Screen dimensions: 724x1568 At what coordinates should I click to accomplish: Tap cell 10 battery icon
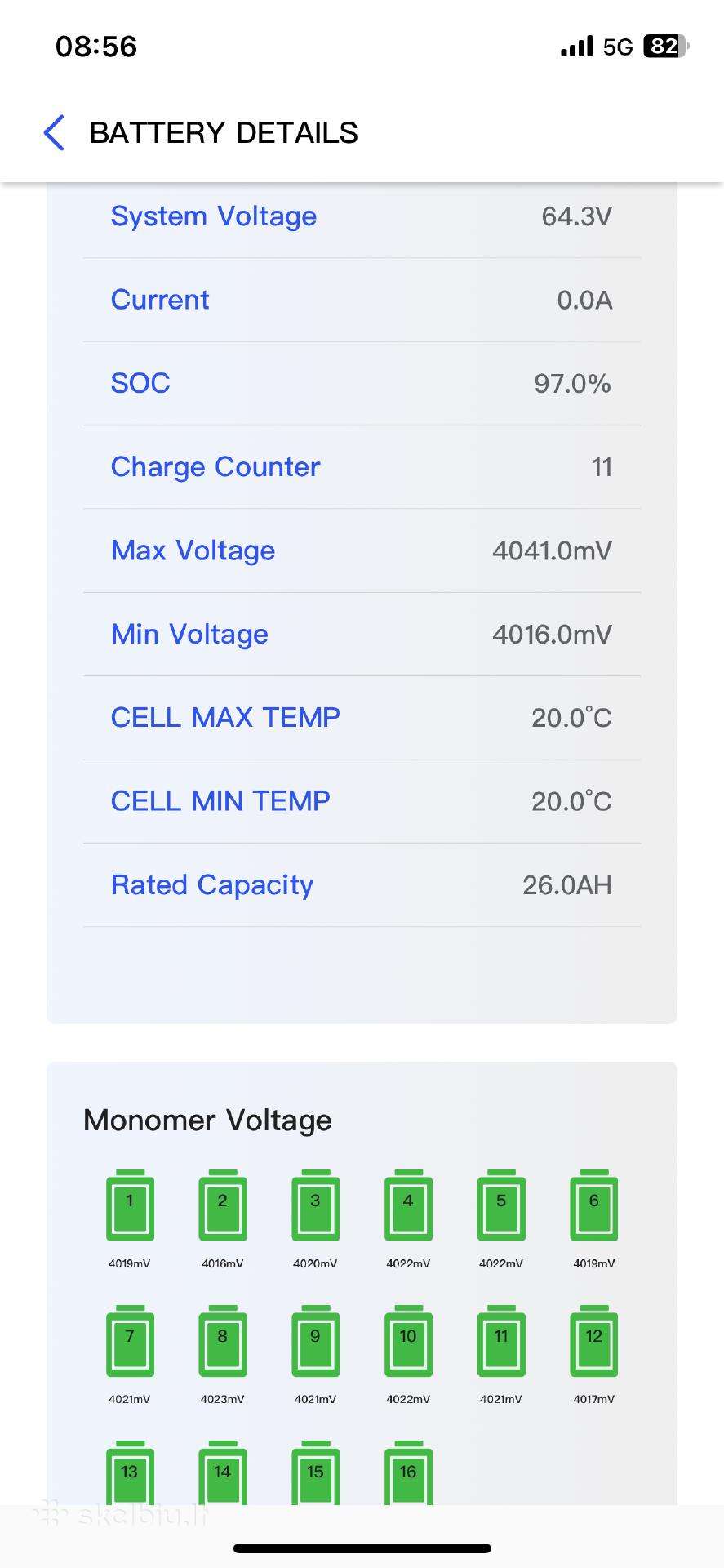408,1341
